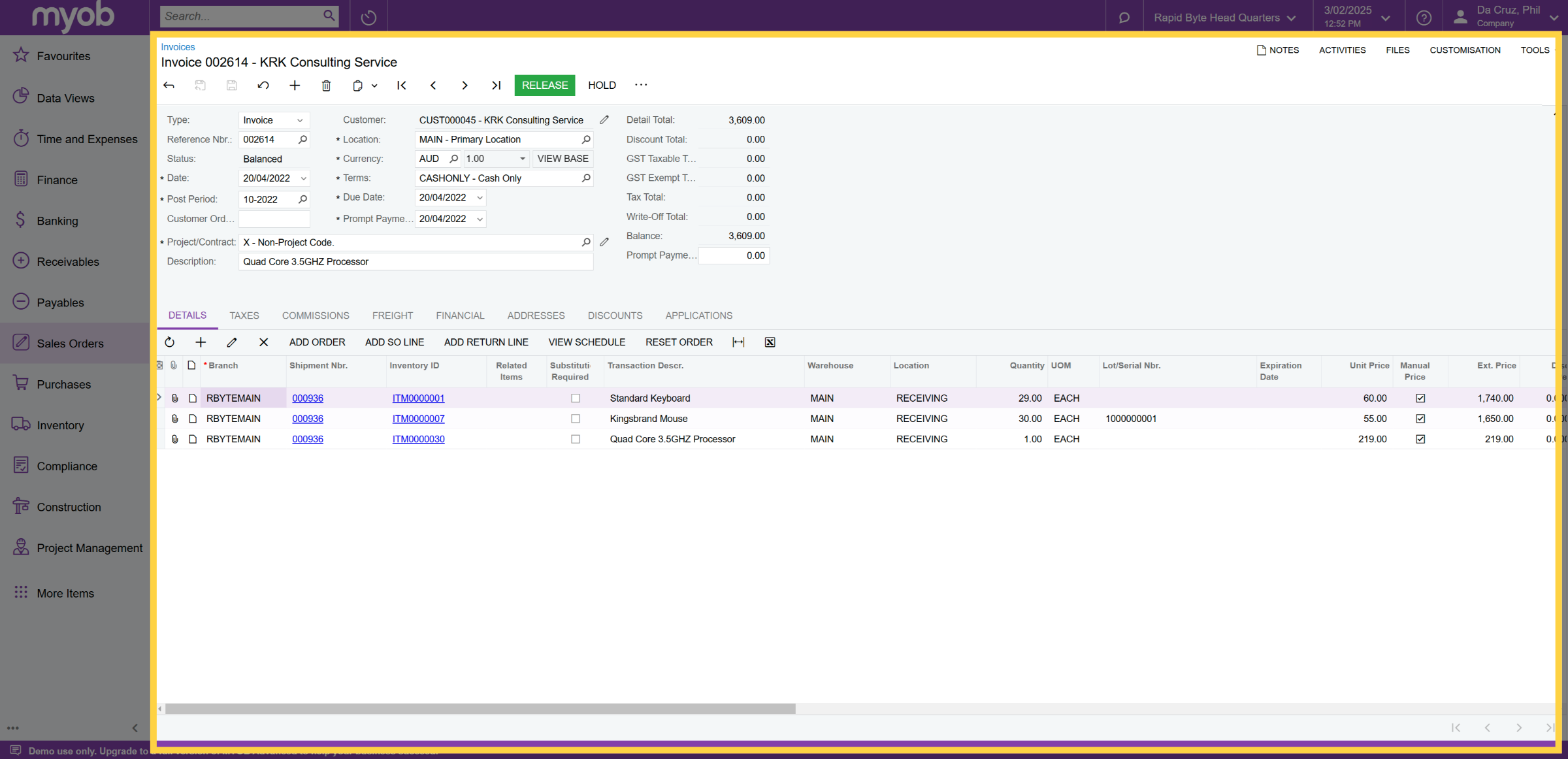This screenshot has height=759, width=1568.
Task: Click the fit-to-screen columns icon
Action: tap(738, 342)
